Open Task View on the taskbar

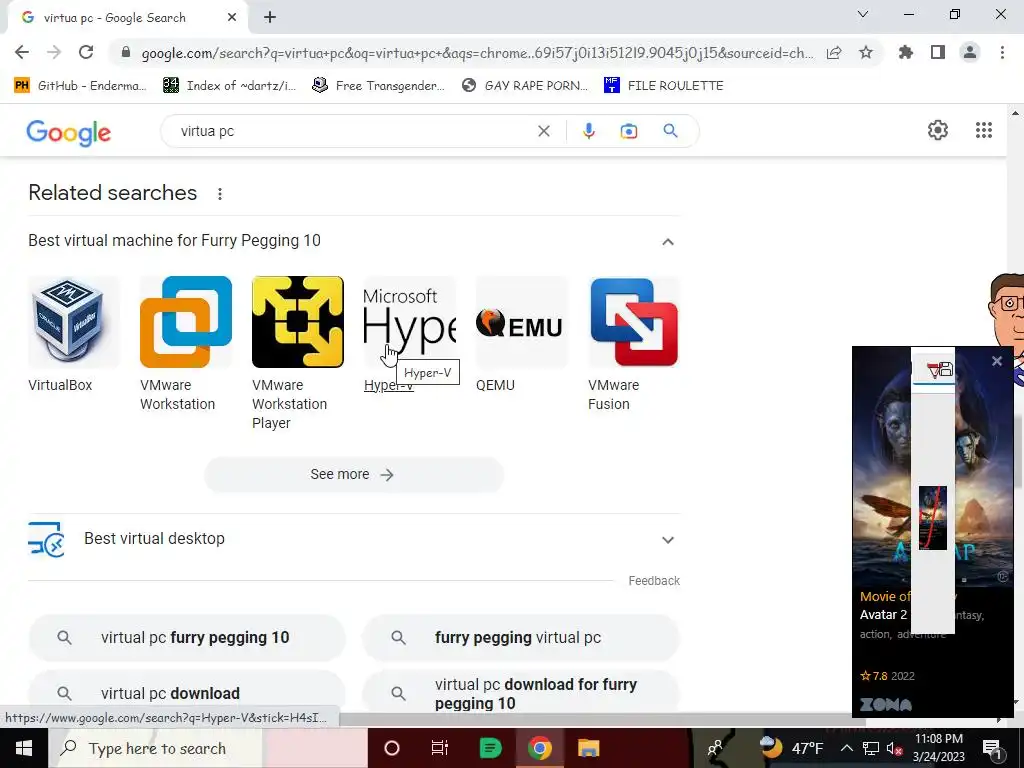click(x=440, y=748)
